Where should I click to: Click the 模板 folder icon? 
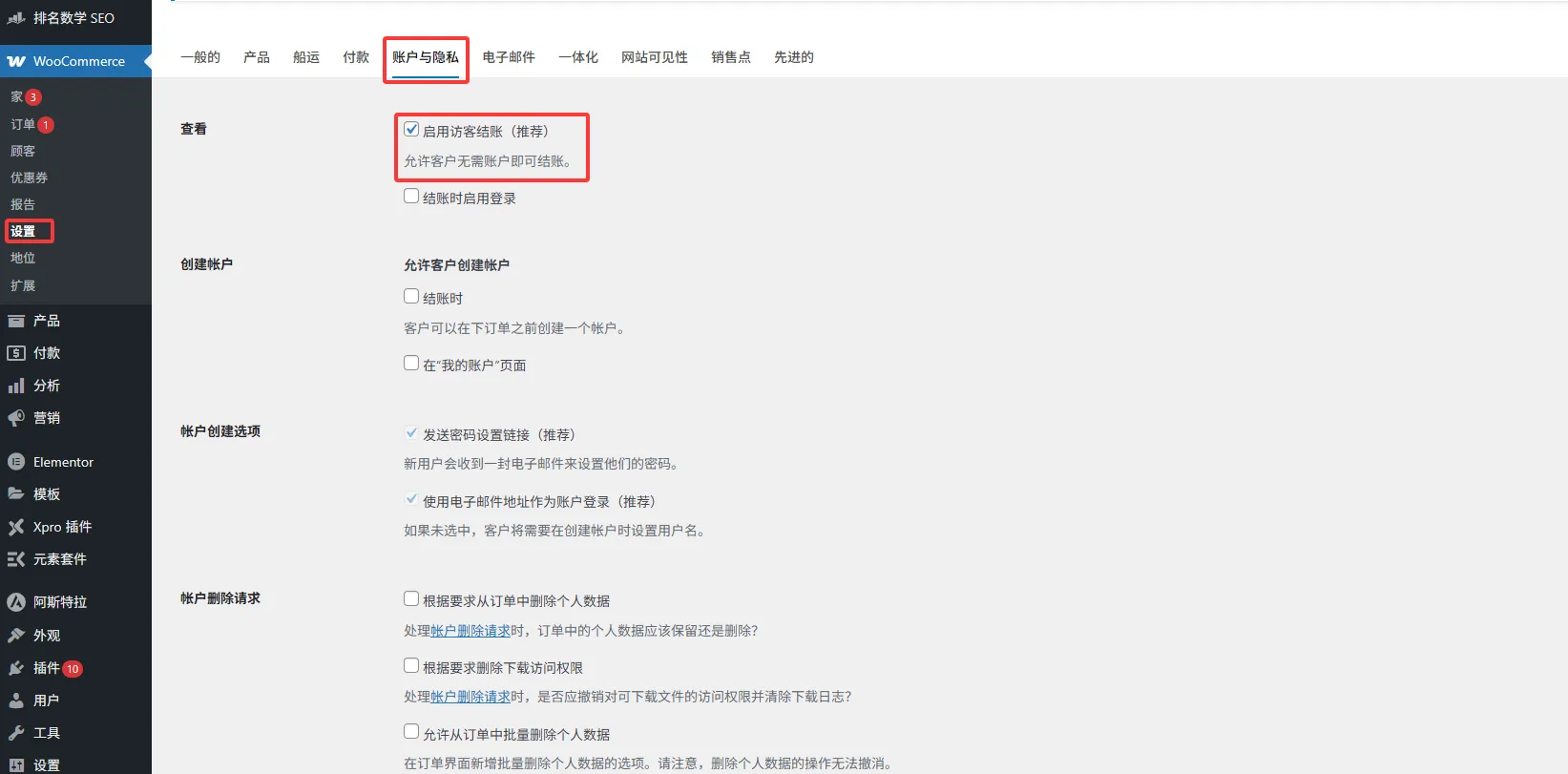pos(16,494)
